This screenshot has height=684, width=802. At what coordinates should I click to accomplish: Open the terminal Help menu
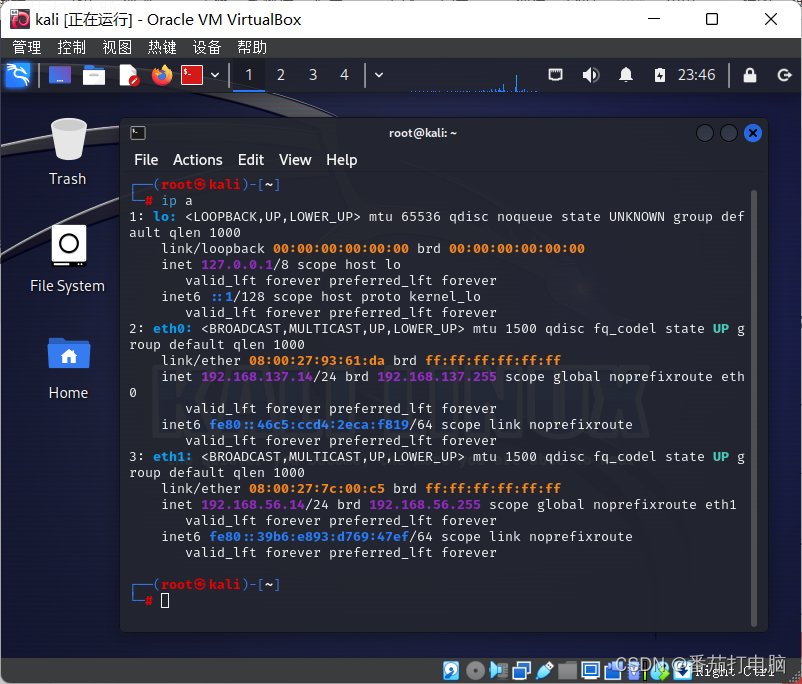pos(342,160)
